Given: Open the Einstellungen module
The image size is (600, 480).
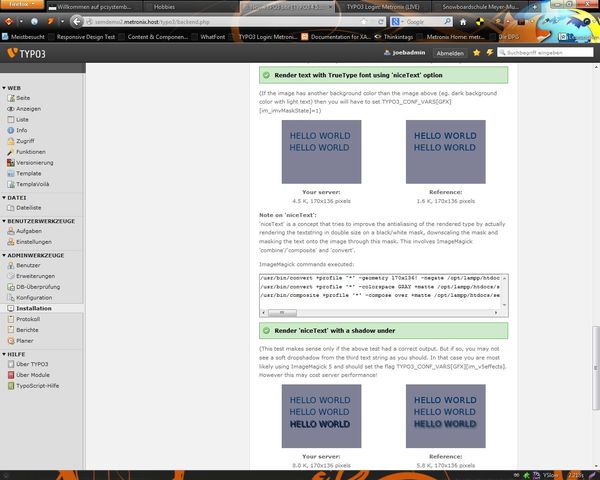Looking at the screenshot, I should pyautogui.click(x=29, y=242).
